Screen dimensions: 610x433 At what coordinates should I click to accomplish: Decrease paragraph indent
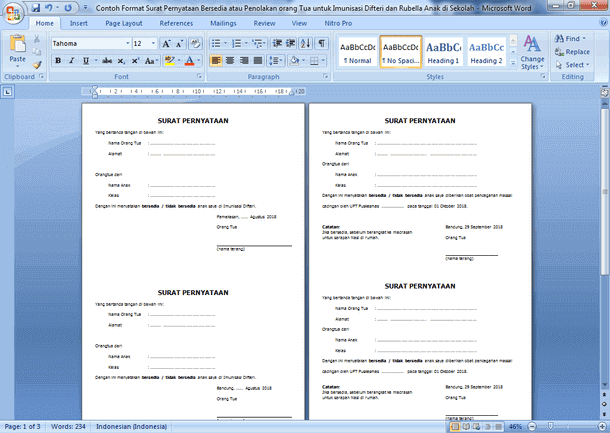click(x=277, y=43)
